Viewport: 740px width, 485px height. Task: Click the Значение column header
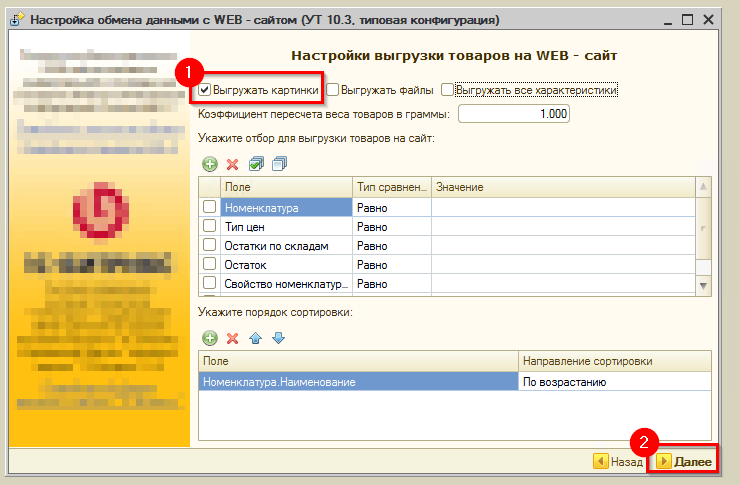click(563, 188)
